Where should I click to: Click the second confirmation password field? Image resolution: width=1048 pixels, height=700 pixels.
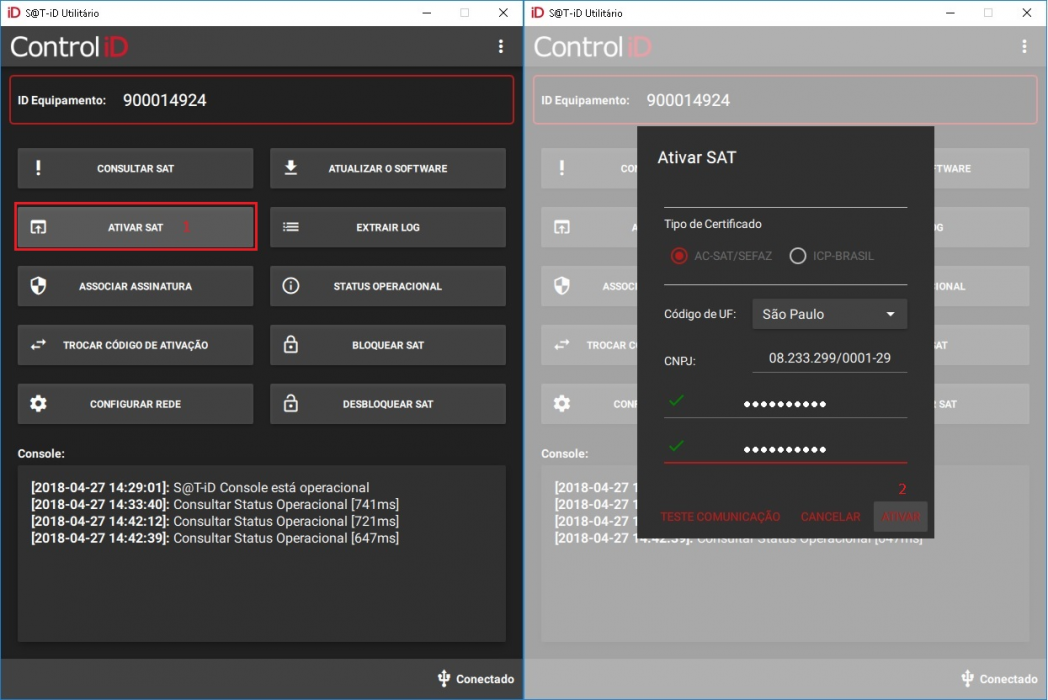785,449
